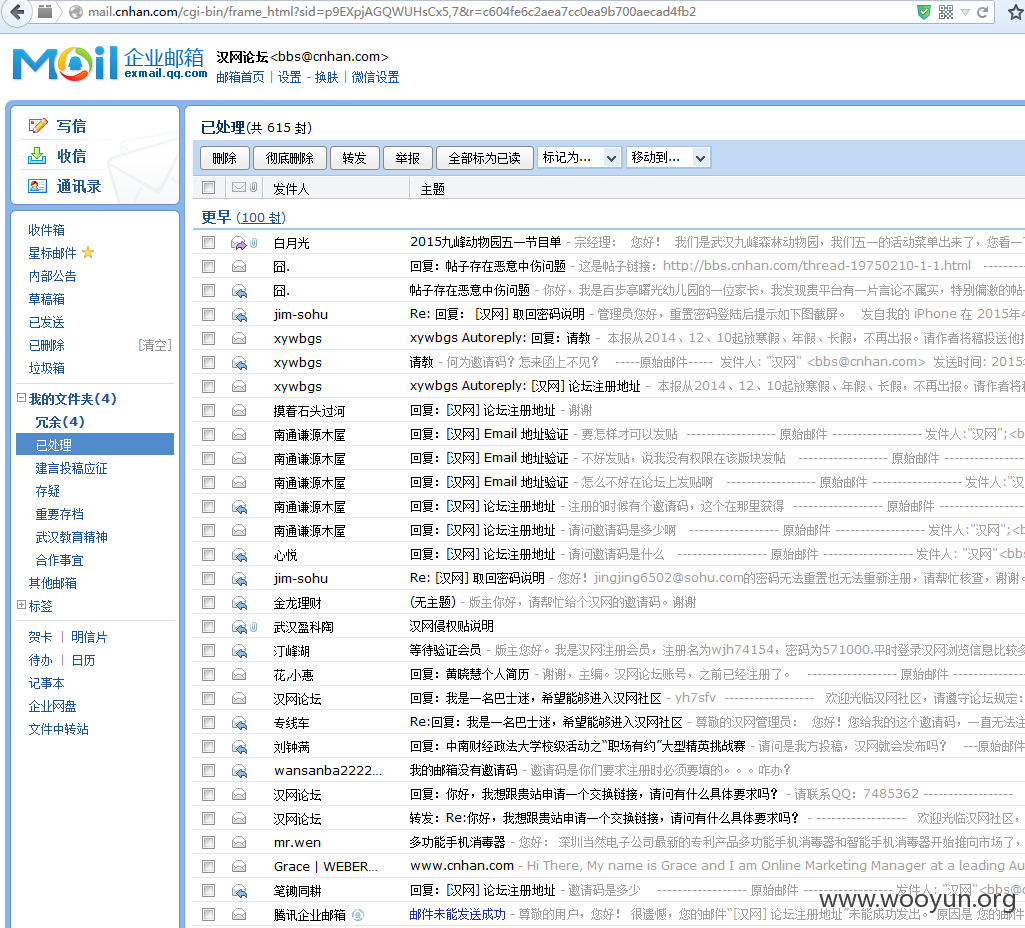
Task: Open address bar dropdown arrow
Action: [965, 12]
